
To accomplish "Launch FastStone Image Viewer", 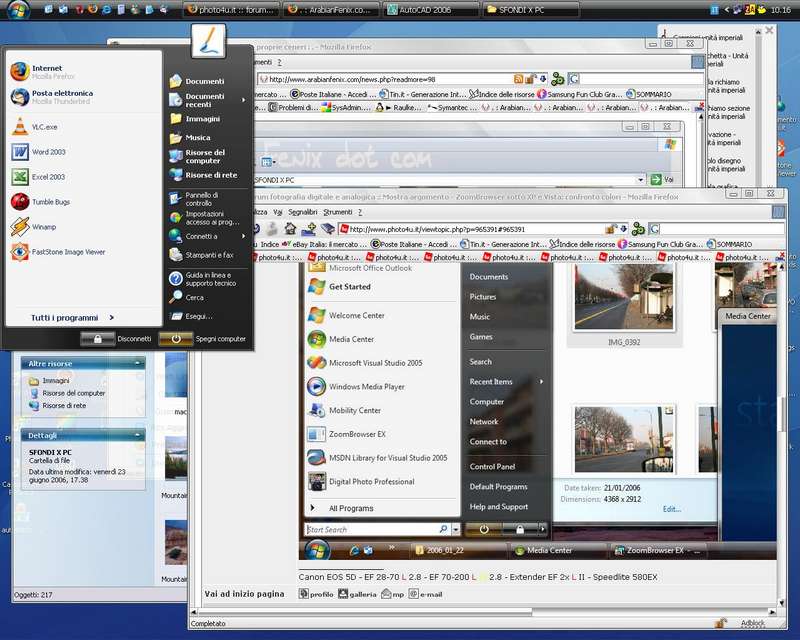I will pos(58,252).
